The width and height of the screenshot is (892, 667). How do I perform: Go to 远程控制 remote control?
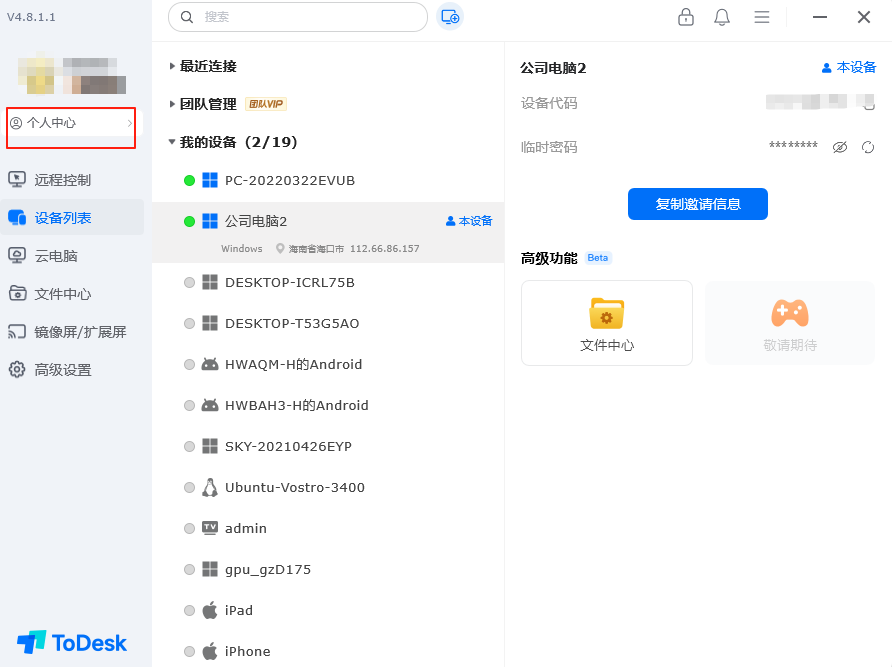point(72,180)
